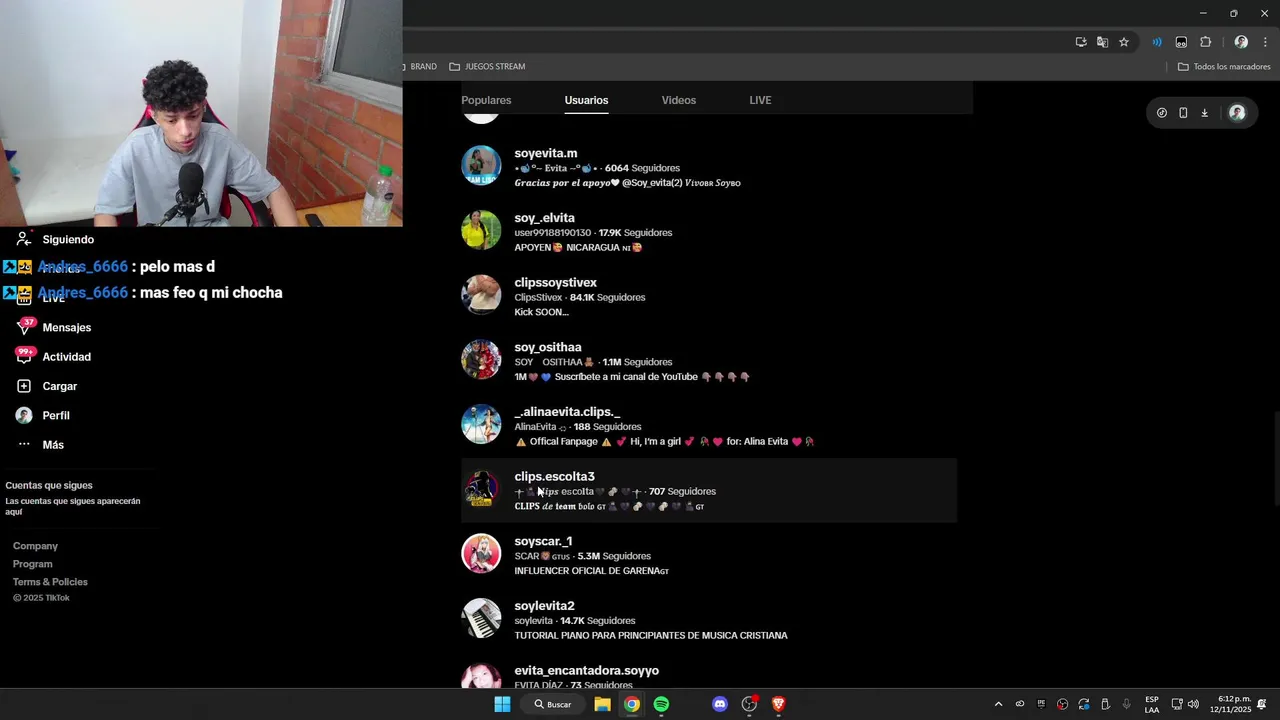Open Discord from the taskbar
The height and width of the screenshot is (720, 1280).
click(720, 704)
